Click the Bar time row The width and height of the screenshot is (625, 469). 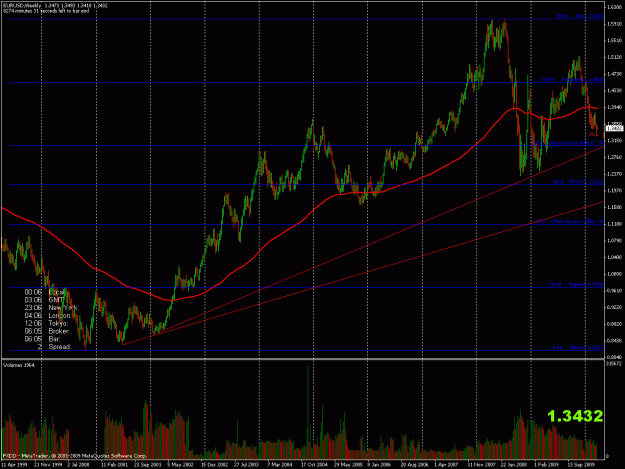(42, 339)
